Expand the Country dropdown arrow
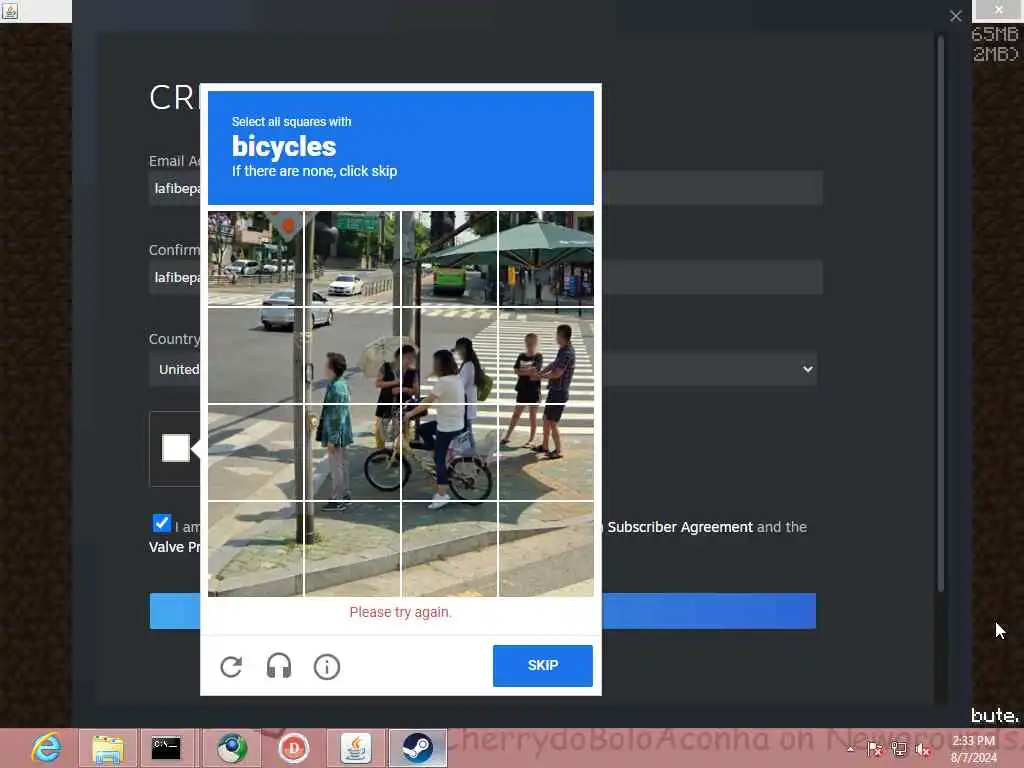 coord(808,369)
